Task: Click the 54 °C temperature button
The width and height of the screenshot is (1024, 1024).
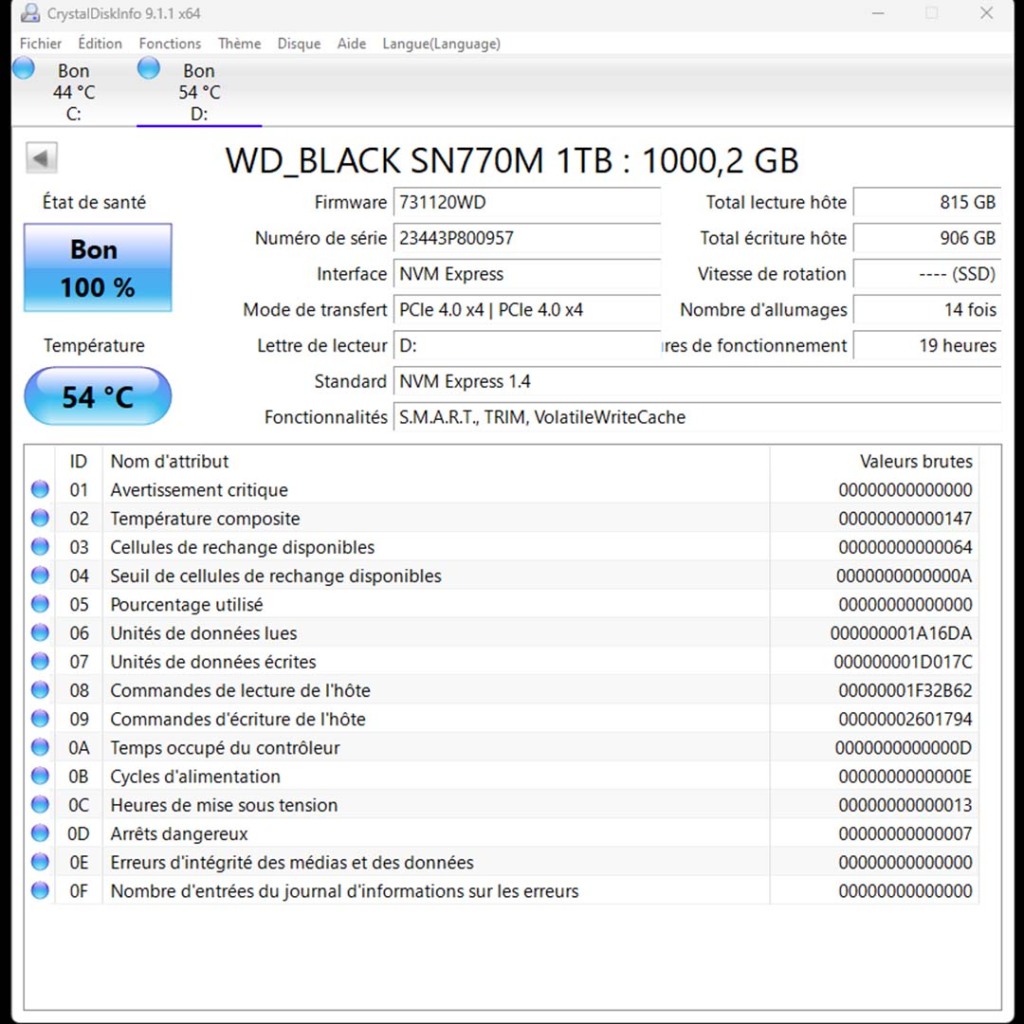Action: pos(98,396)
